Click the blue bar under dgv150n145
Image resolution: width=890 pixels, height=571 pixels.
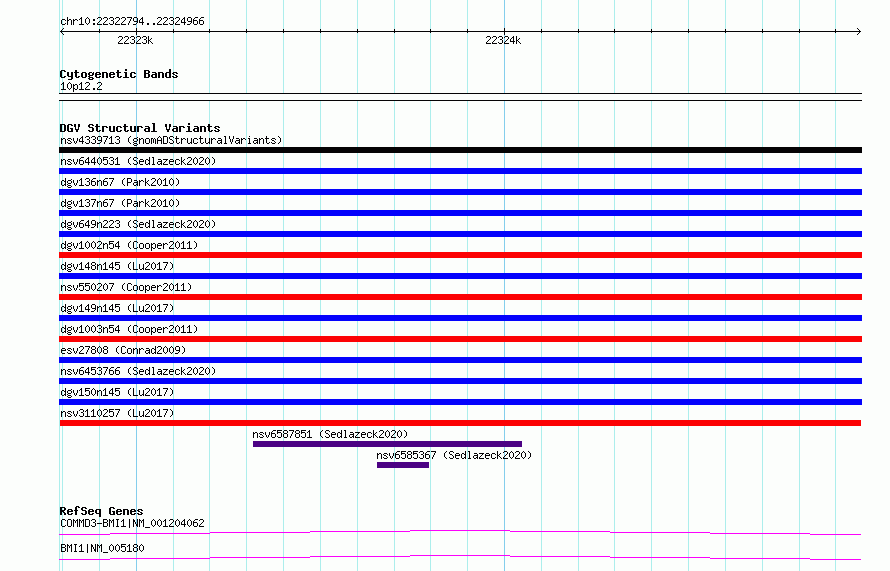[460, 402]
